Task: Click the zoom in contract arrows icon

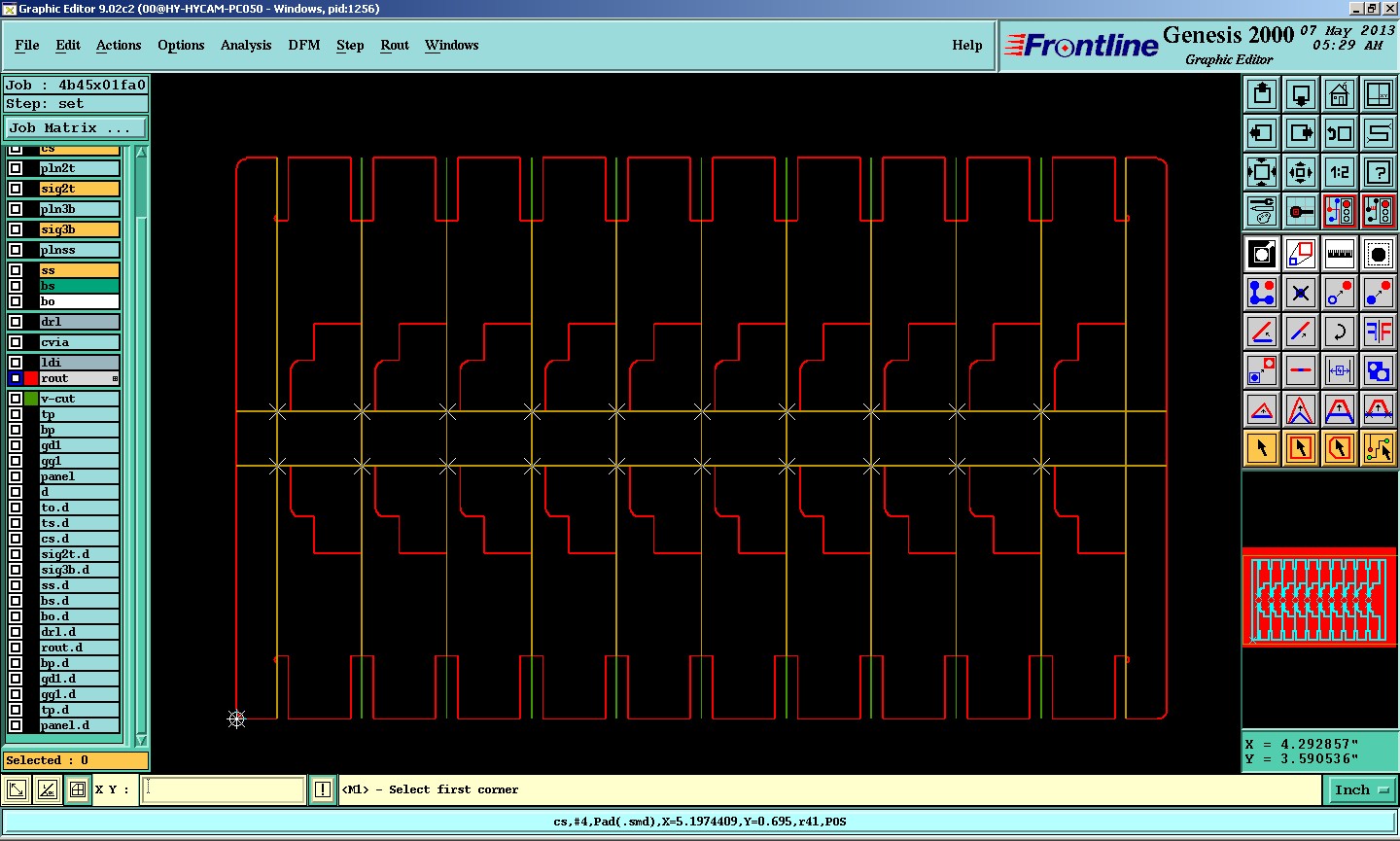Action: tap(1301, 172)
